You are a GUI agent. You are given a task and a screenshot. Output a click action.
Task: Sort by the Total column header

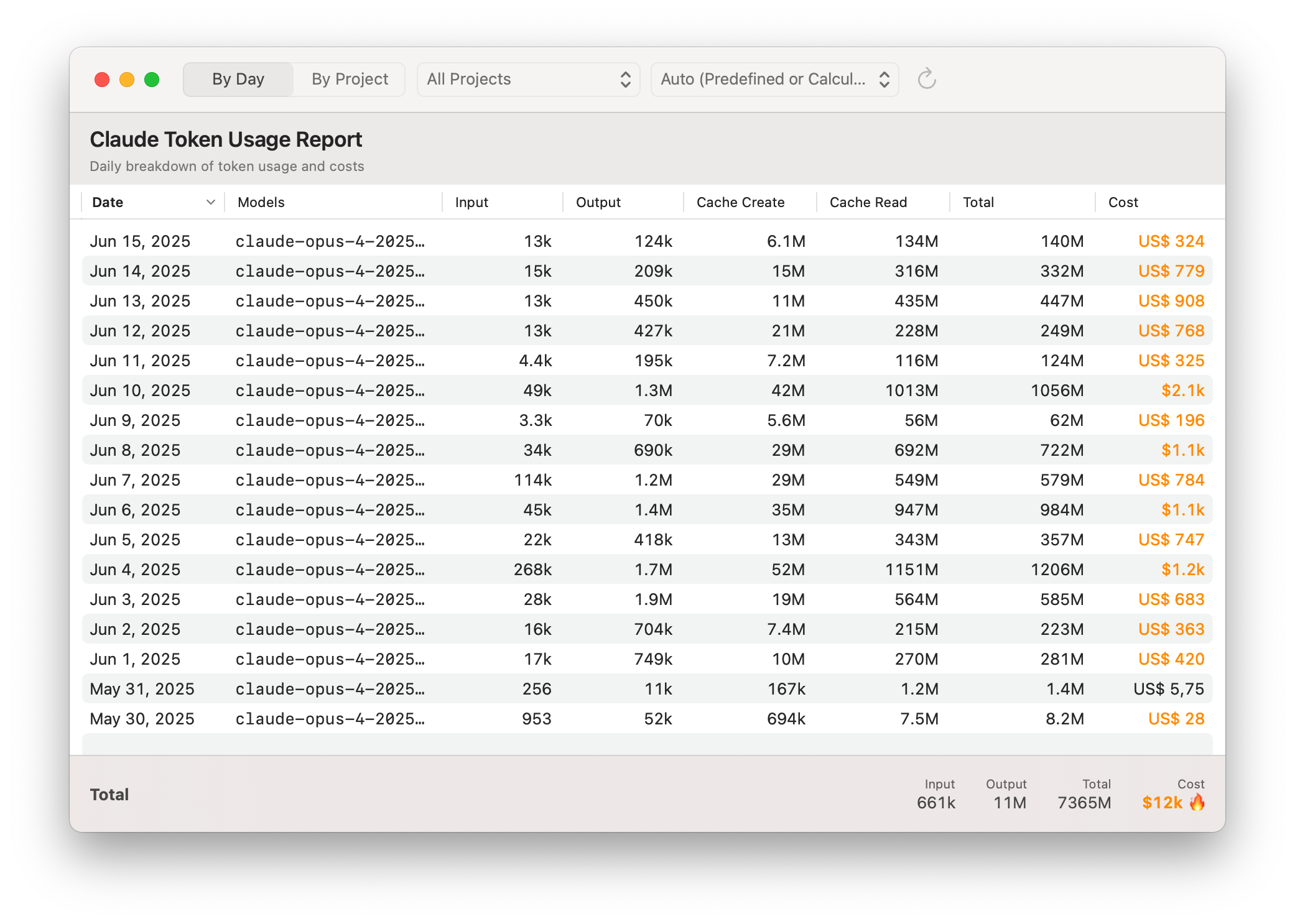[x=978, y=202]
